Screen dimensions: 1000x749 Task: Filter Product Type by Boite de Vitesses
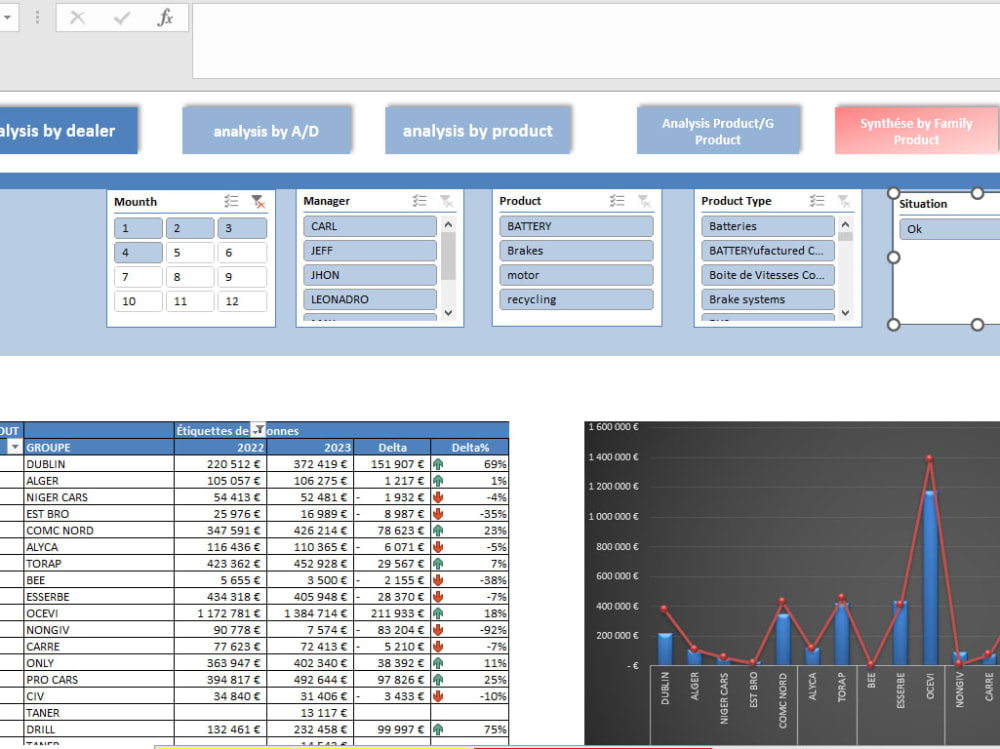(768, 274)
